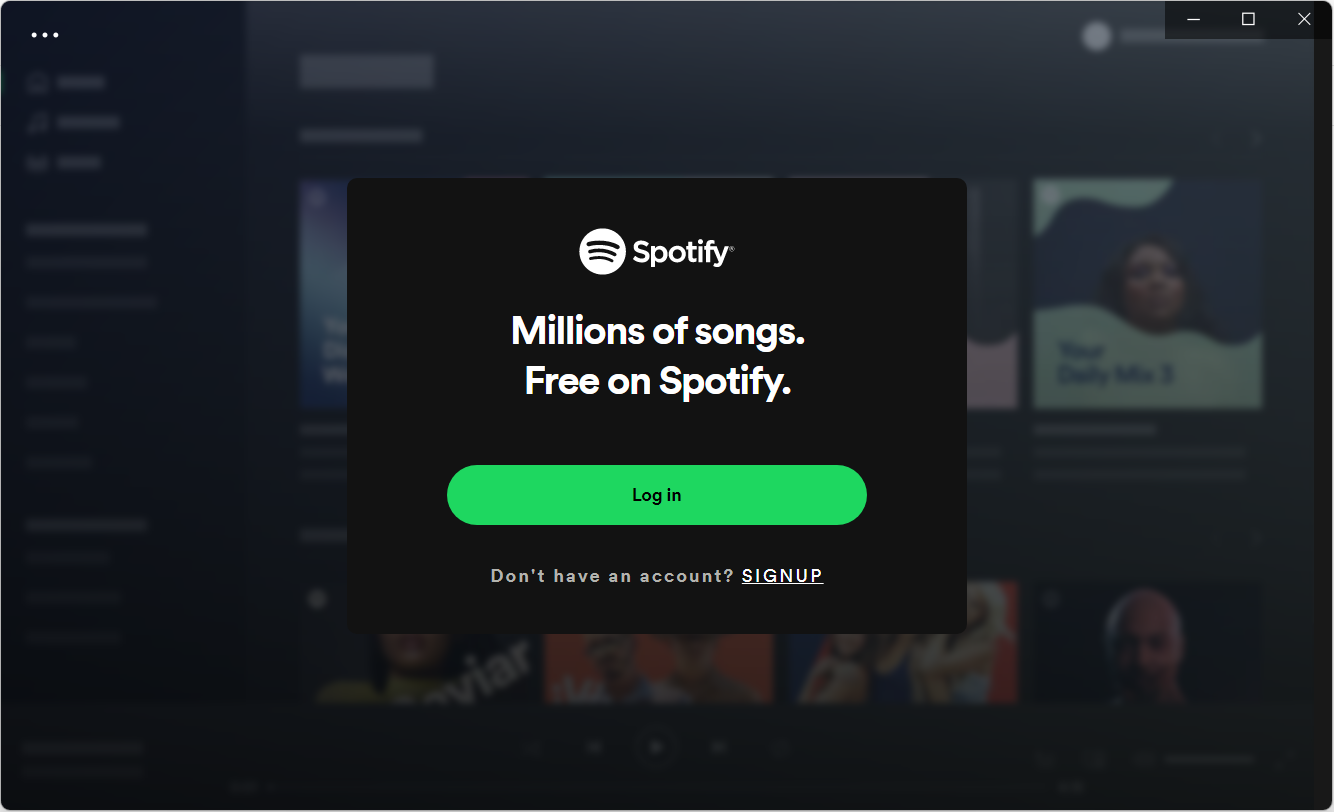
Task: Open the Your Daily Mix 3 card
Action: pos(1147,294)
